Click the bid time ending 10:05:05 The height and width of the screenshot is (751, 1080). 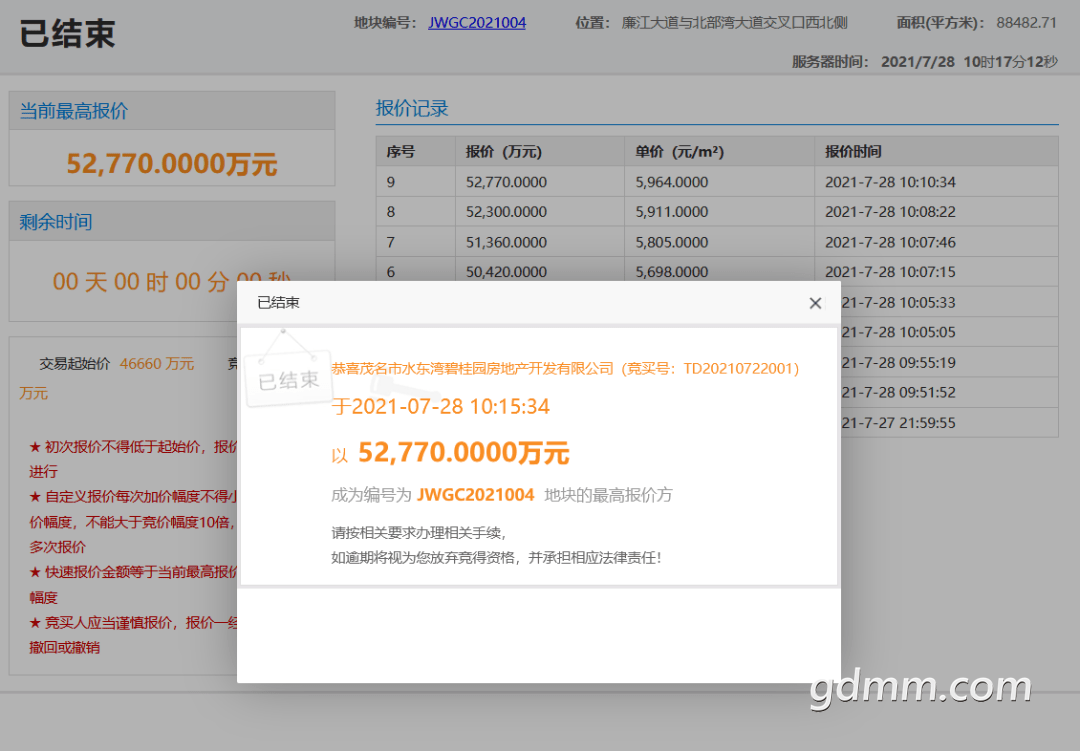coord(898,332)
